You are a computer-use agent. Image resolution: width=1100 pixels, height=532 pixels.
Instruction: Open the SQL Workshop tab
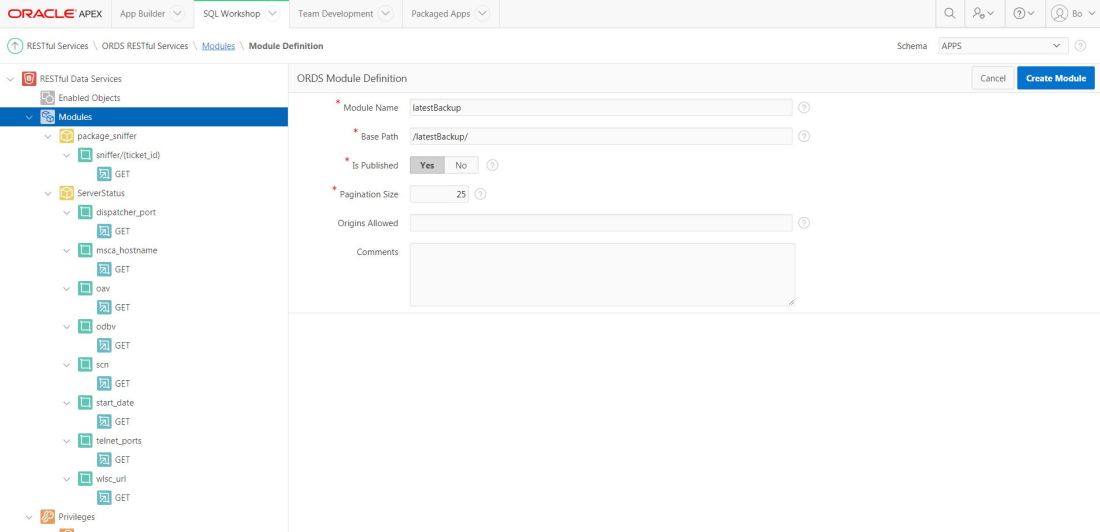[240, 14]
